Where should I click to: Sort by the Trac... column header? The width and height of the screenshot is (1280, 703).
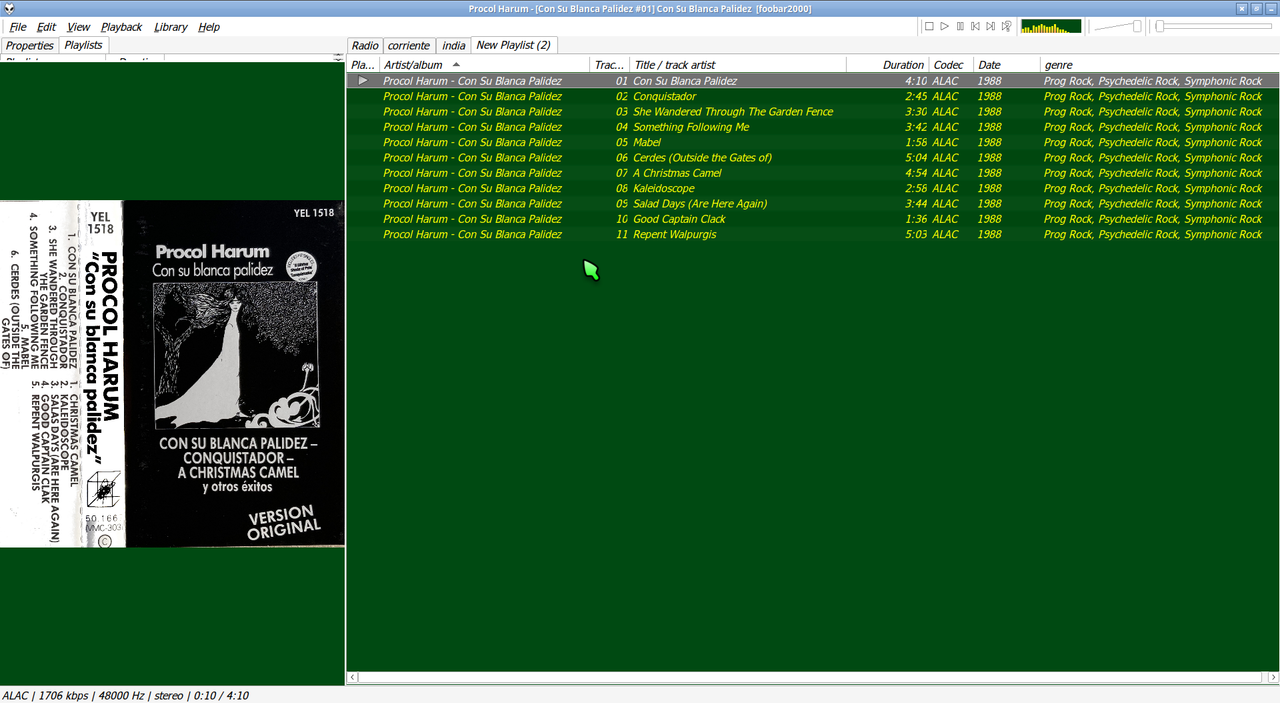point(610,65)
